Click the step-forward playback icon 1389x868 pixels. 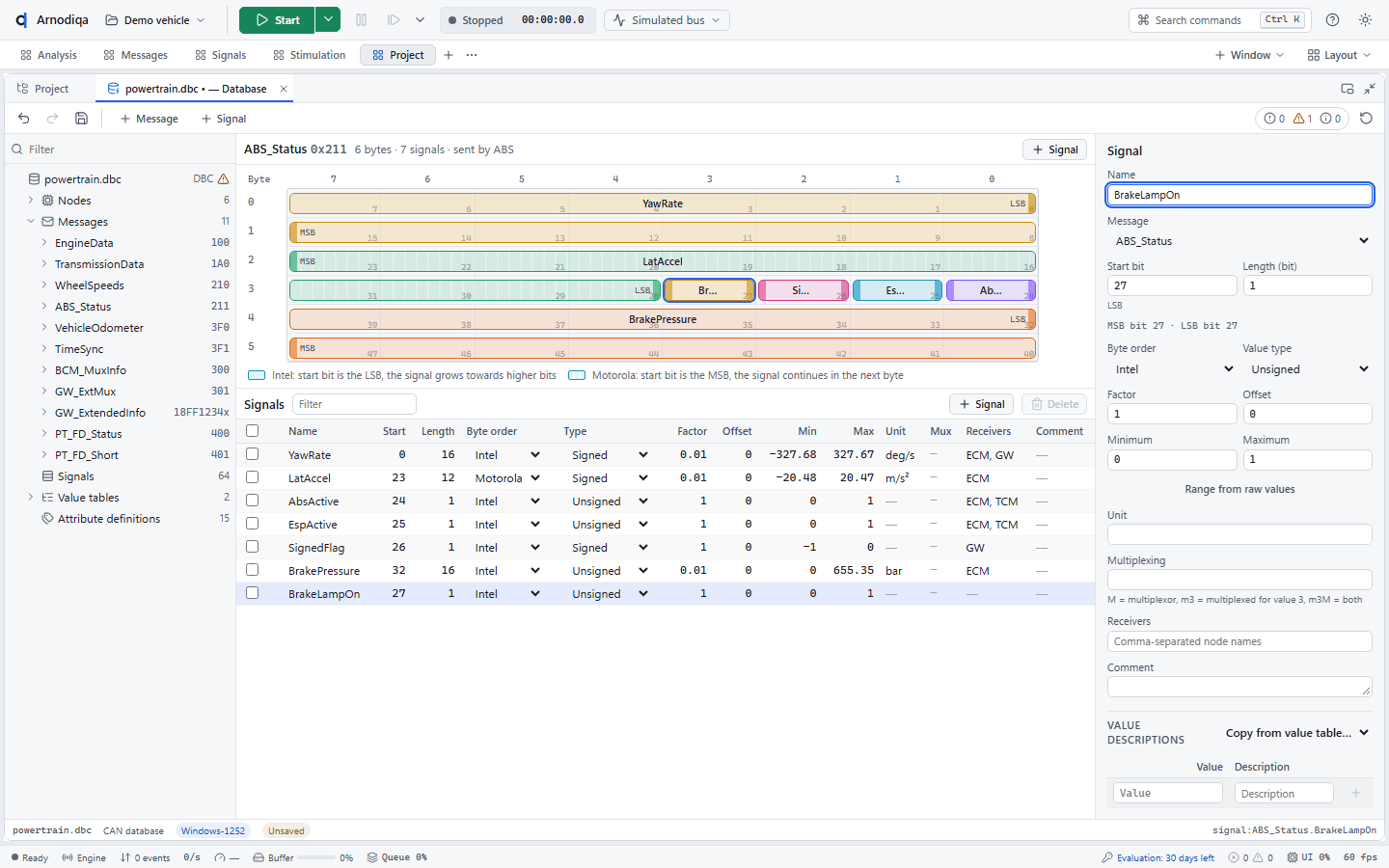394,20
